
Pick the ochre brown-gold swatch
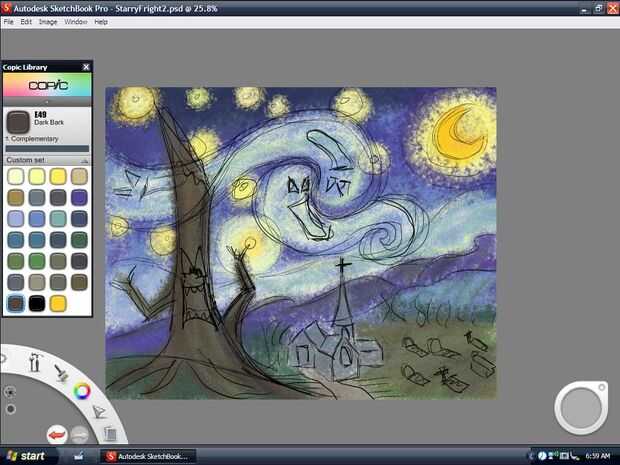click(x=15, y=198)
